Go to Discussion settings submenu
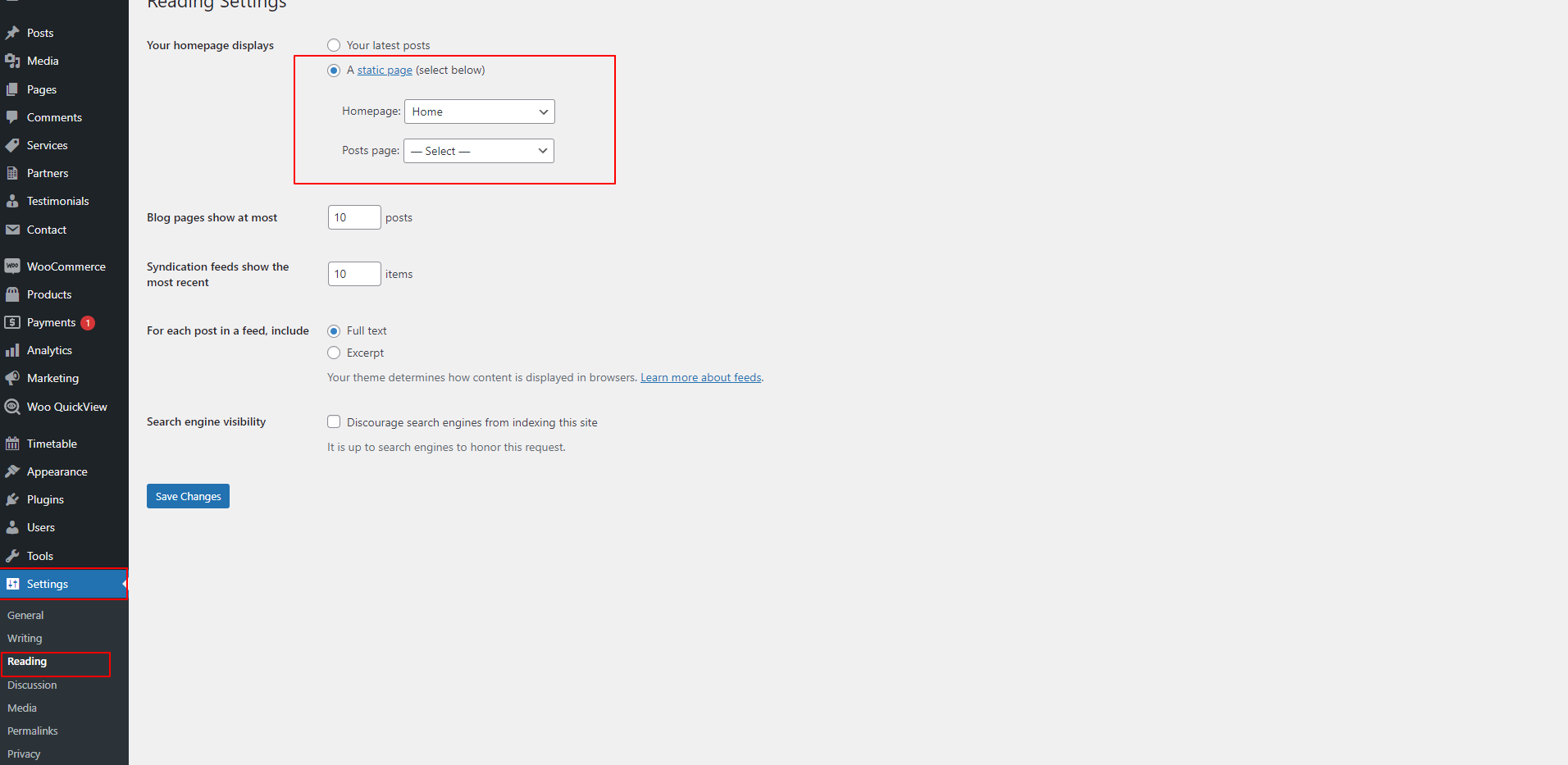1568x765 pixels. pos(32,685)
